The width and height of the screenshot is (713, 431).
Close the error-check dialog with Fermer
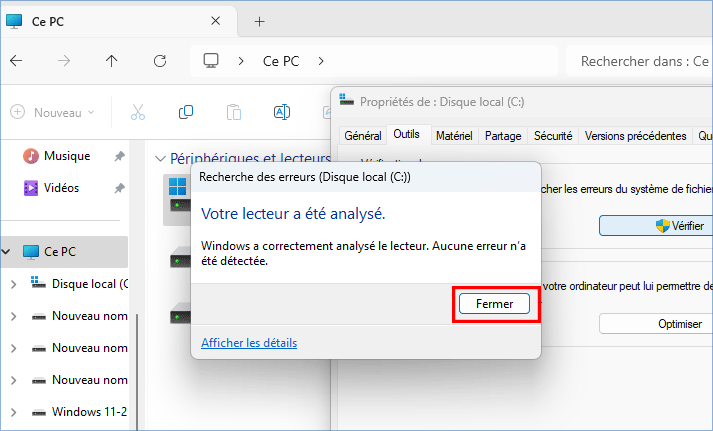(494, 304)
